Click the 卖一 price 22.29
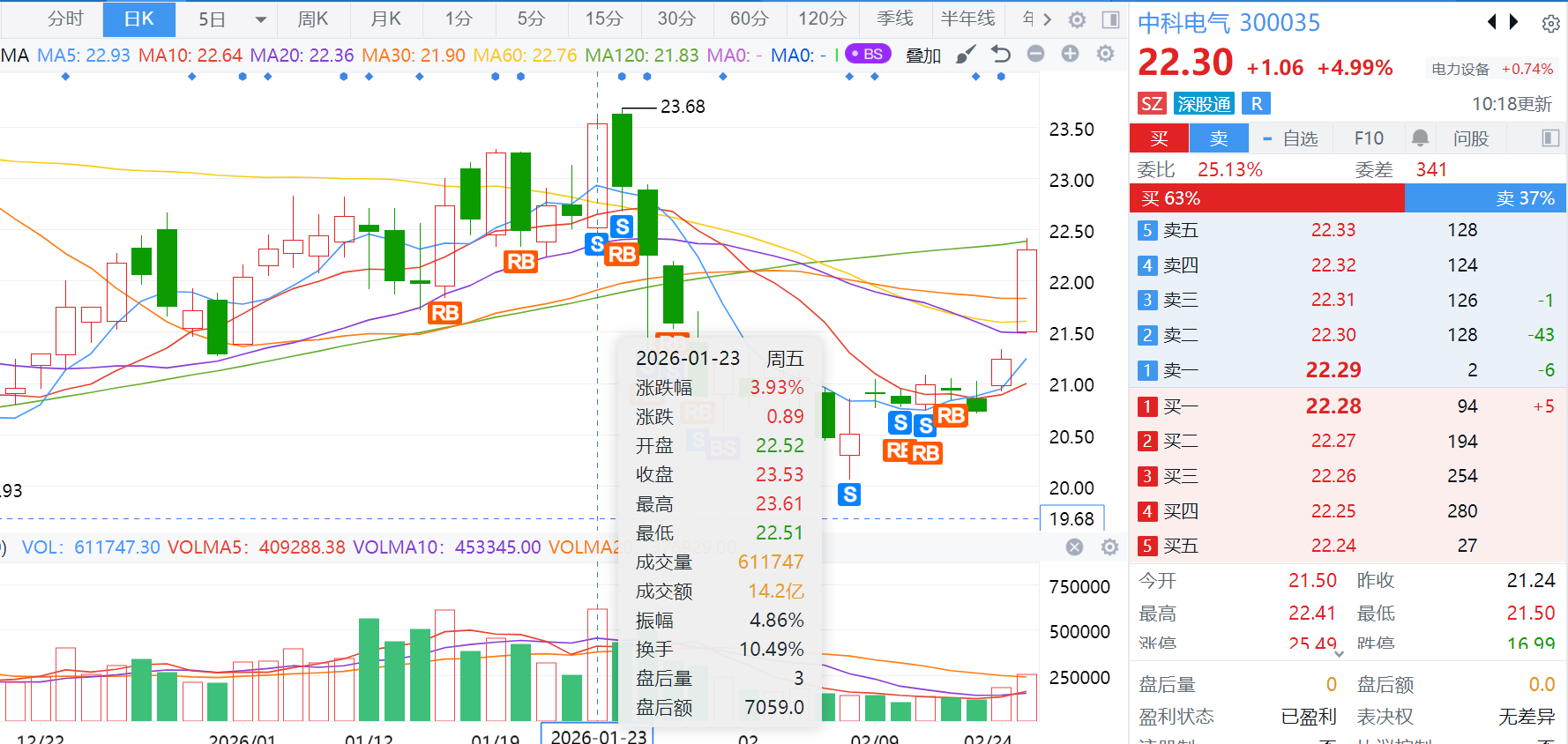 click(1333, 370)
